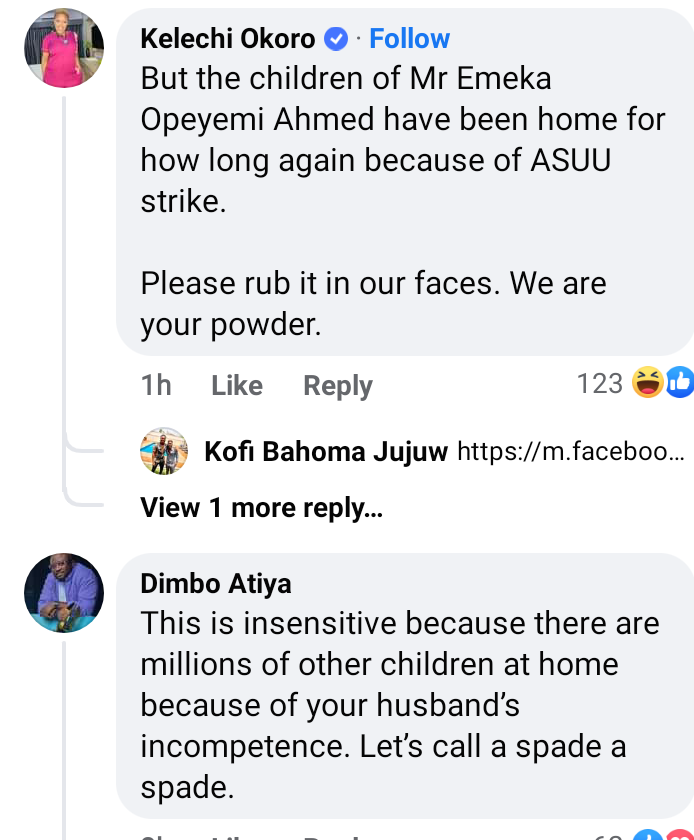Visit Dimbo Atiya's profile via name

216,583
